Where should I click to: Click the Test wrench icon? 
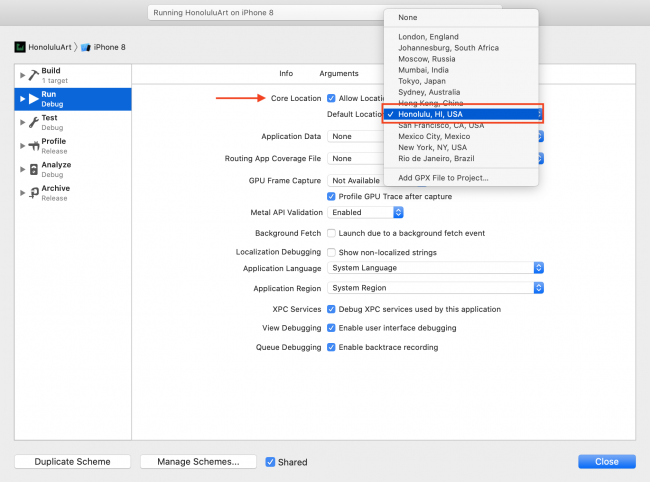[x=34, y=122]
